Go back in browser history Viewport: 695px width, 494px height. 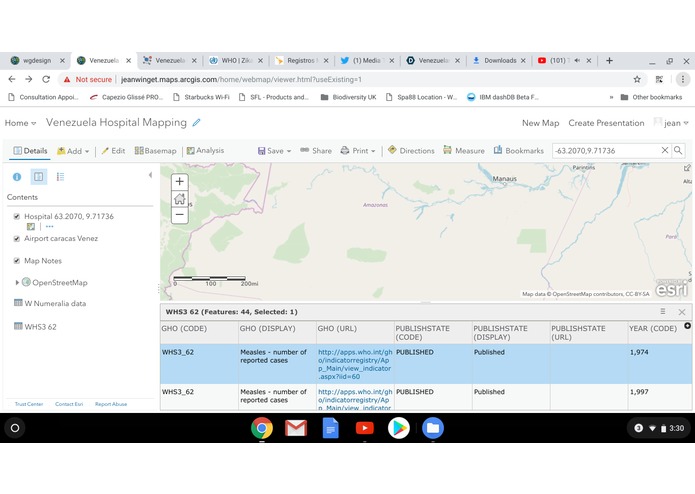(12, 79)
